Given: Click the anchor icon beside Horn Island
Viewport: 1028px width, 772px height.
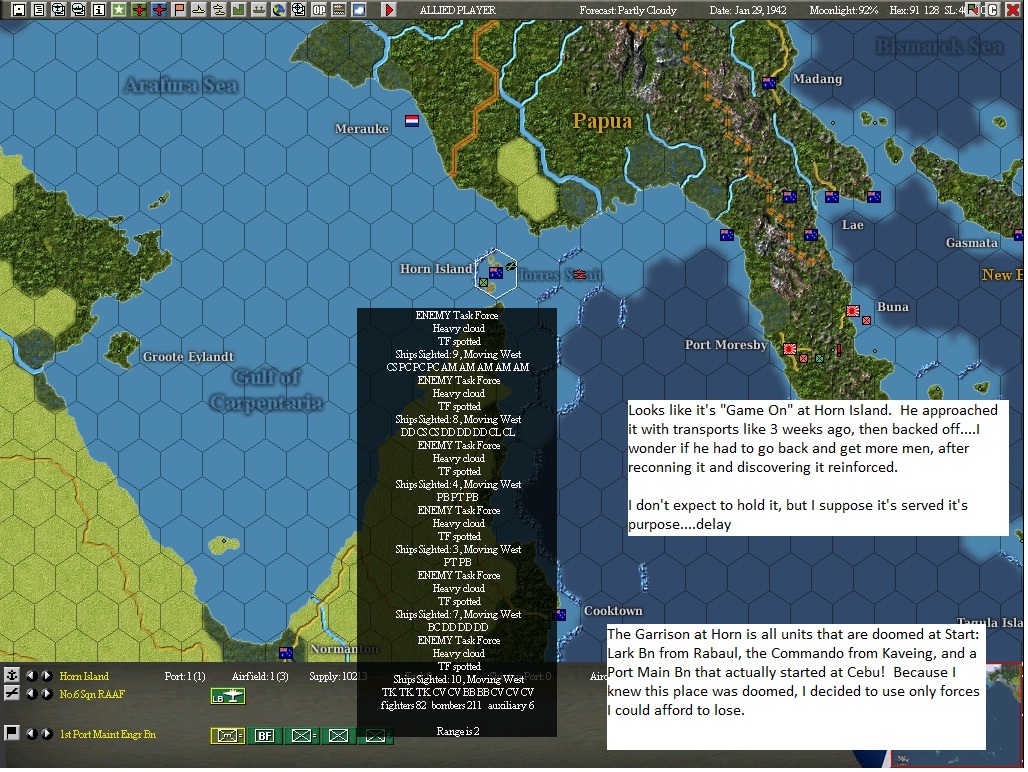Looking at the screenshot, I should 11,675.
